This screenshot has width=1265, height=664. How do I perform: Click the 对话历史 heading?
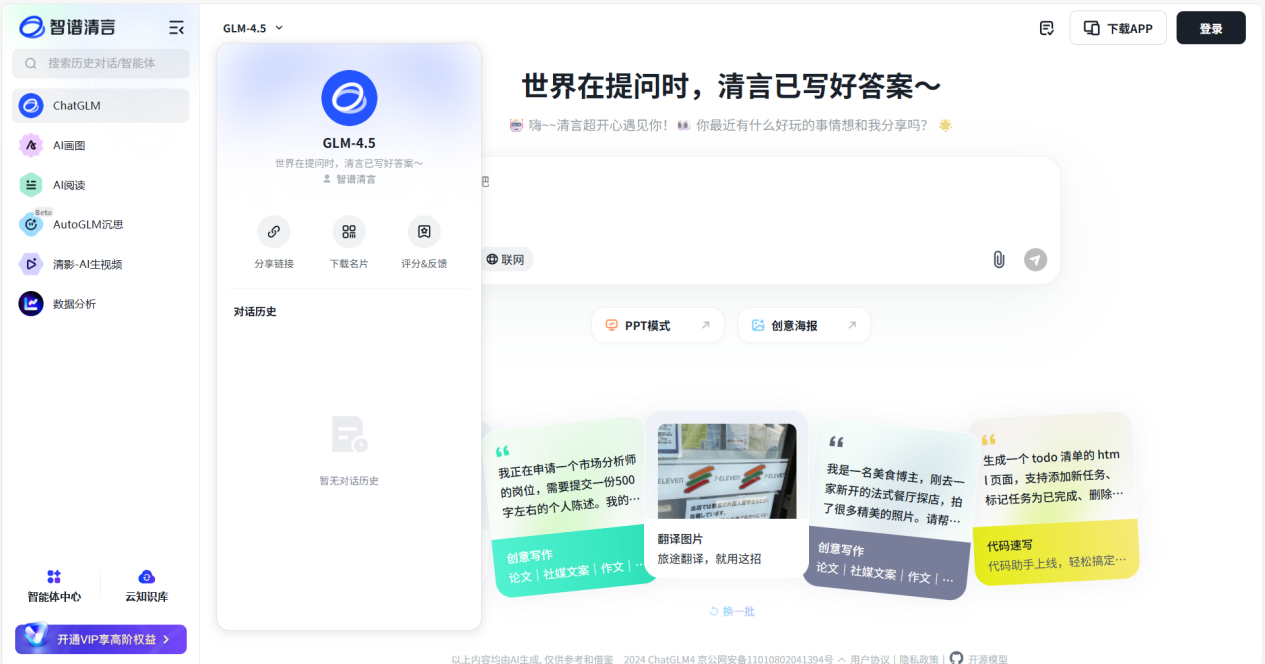click(x=255, y=312)
